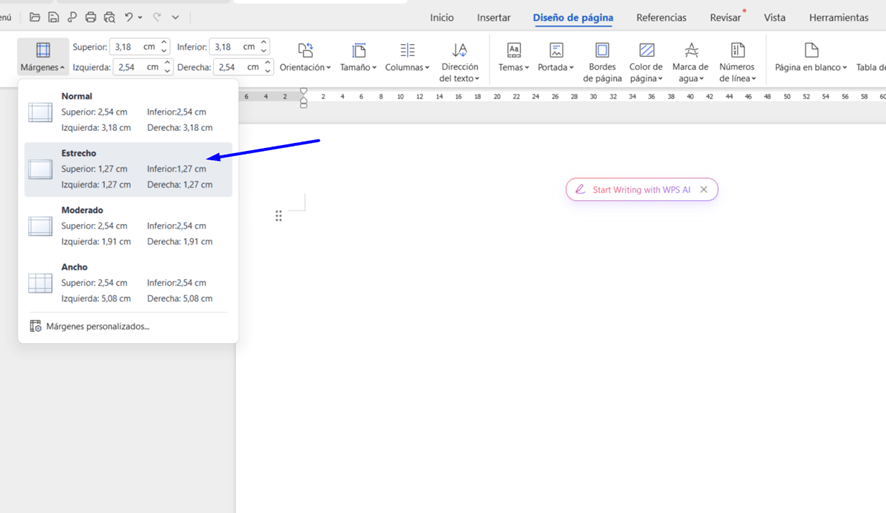Viewport: 886px width, 513px height.
Task: Expand the Orientación dropdown
Action: [305, 67]
